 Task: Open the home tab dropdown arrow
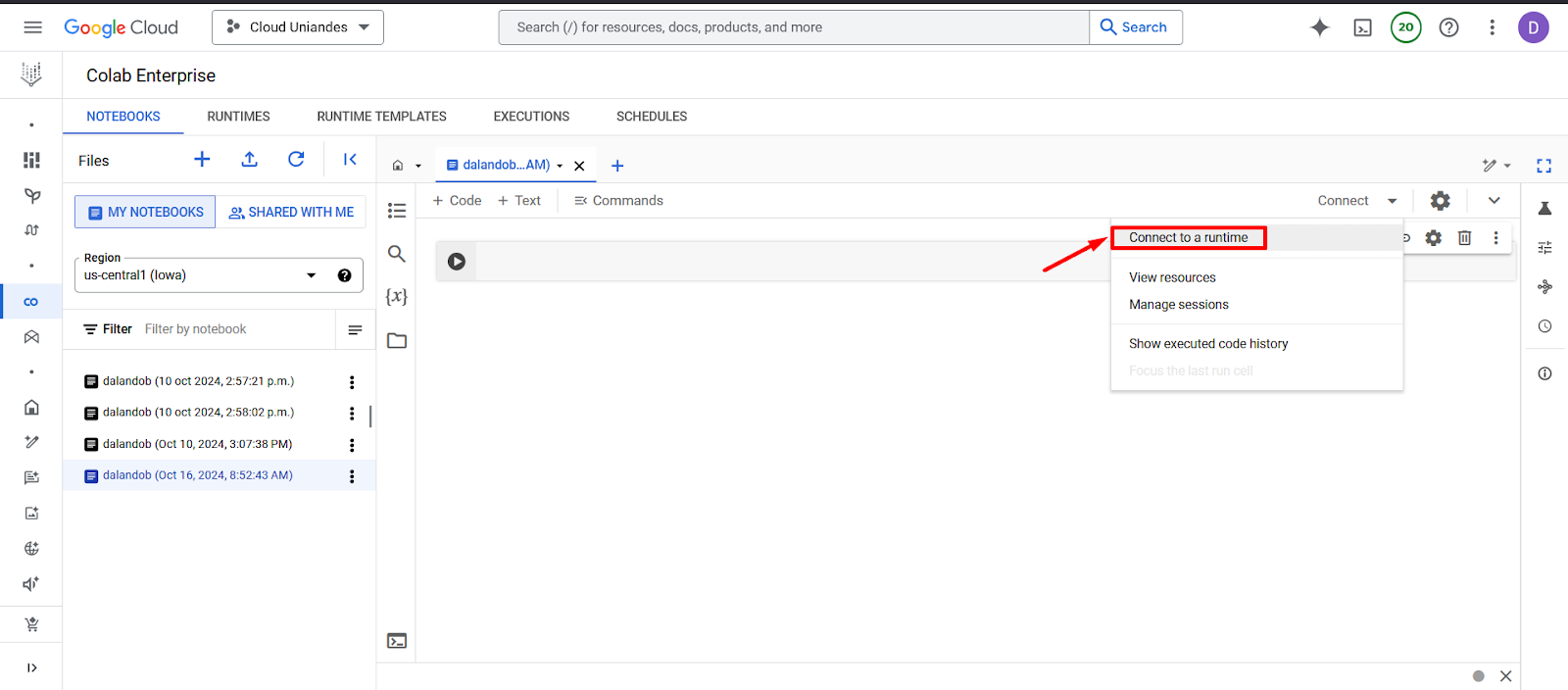tap(418, 166)
